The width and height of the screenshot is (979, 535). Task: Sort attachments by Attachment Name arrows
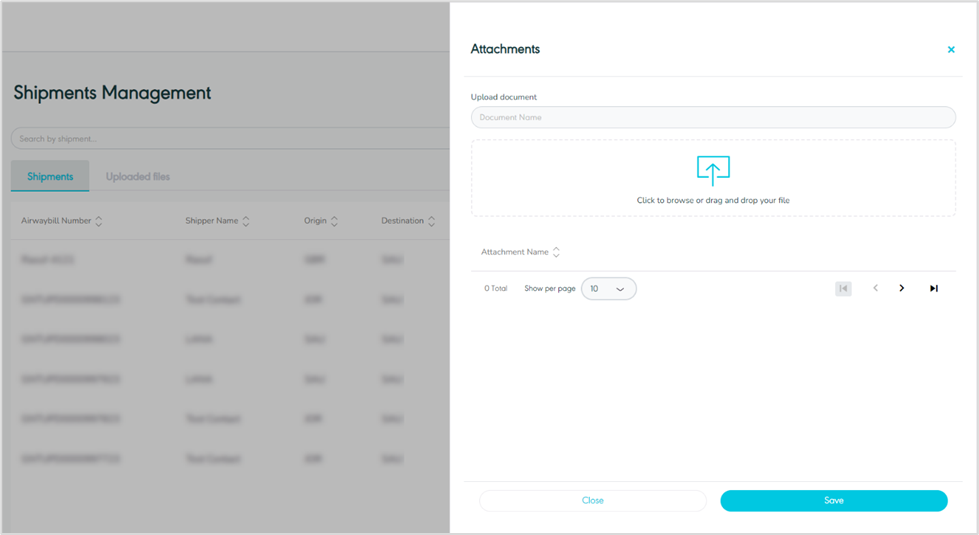tap(557, 252)
